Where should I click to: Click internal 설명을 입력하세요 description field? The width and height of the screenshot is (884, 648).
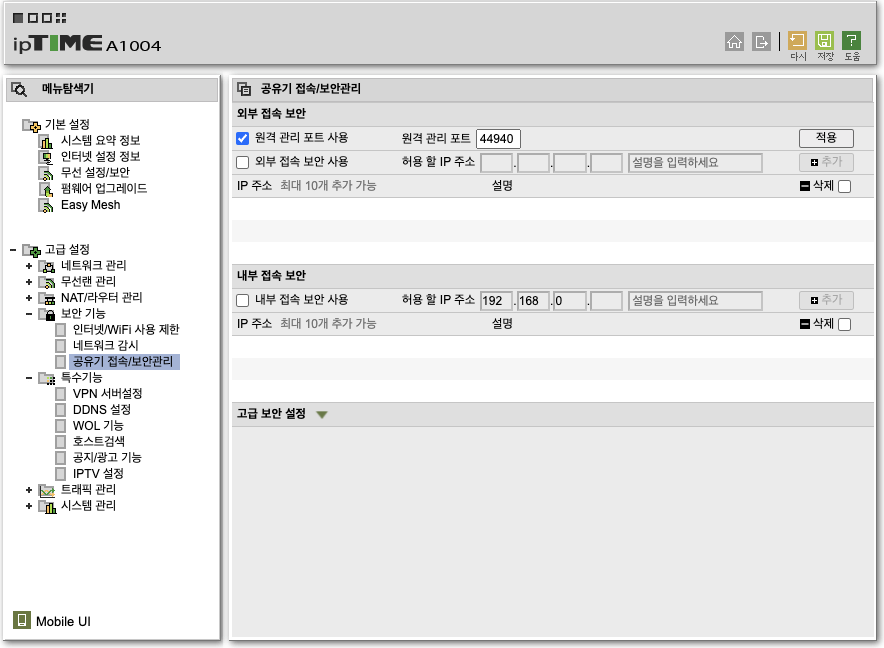coord(695,301)
